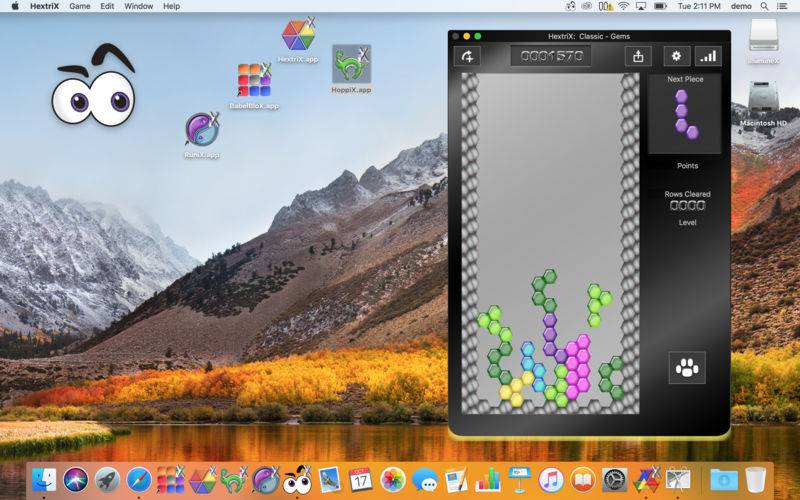Open the Window menu
Viewport: 800px width, 500px height.
click(138, 6)
